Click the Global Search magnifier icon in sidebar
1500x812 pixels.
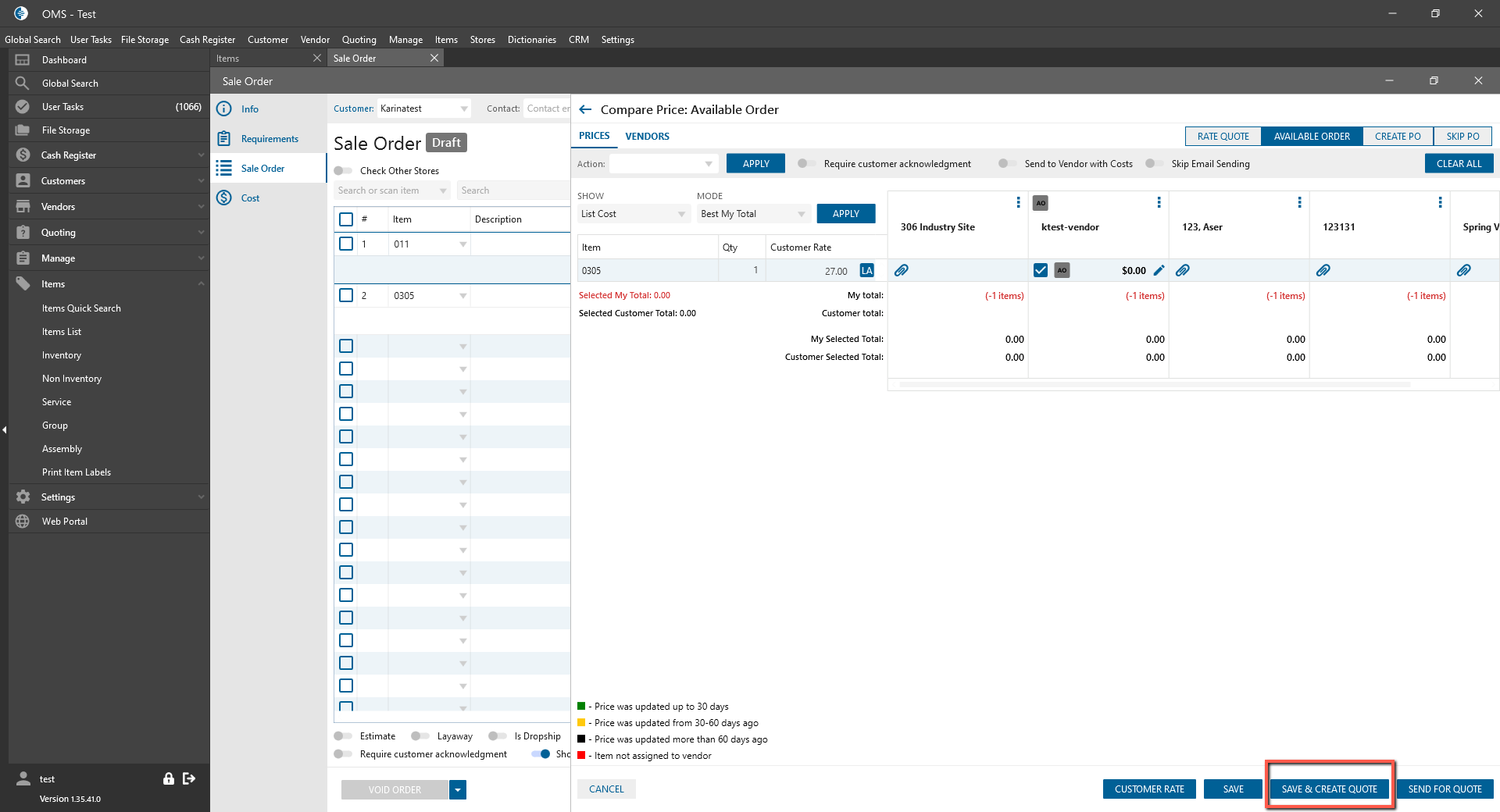click(23, 84)
